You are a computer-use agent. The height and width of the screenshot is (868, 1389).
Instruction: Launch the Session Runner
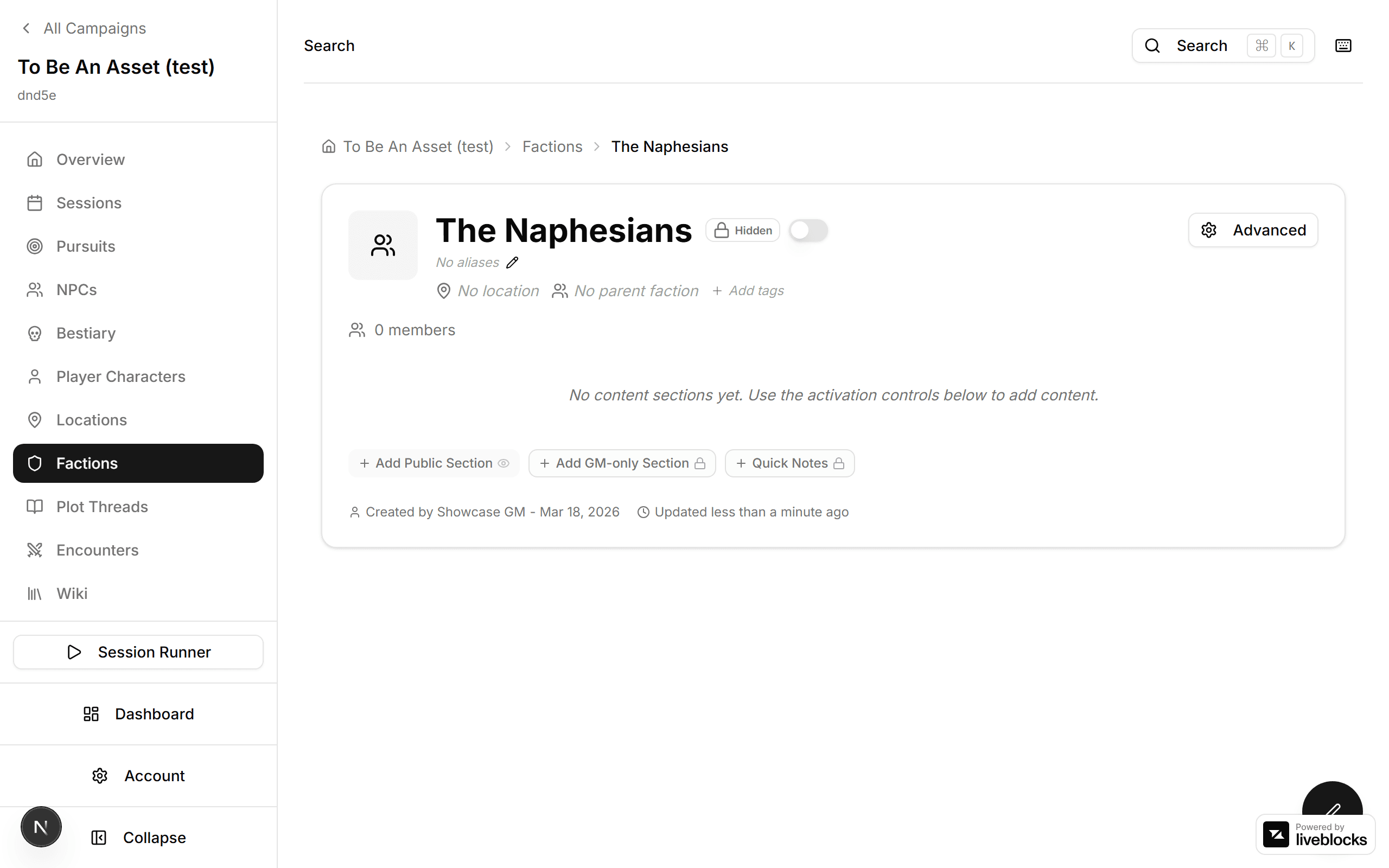(138, 652)
